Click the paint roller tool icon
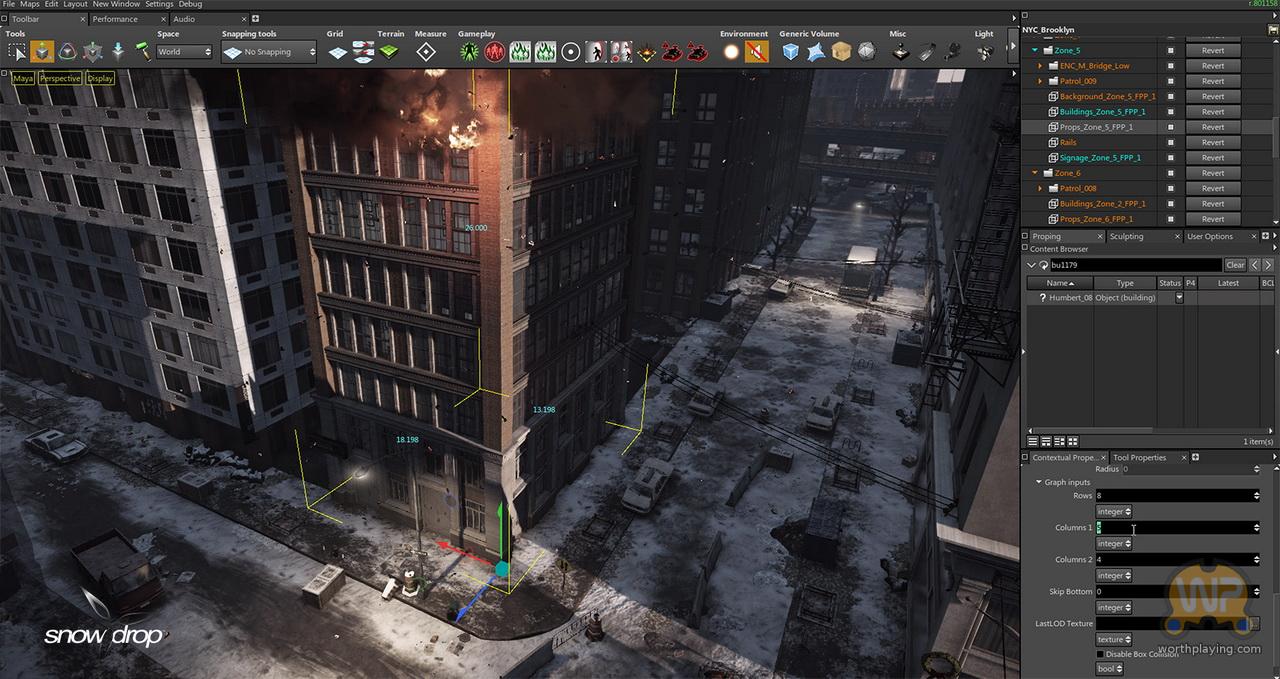 tap(143, 52)
